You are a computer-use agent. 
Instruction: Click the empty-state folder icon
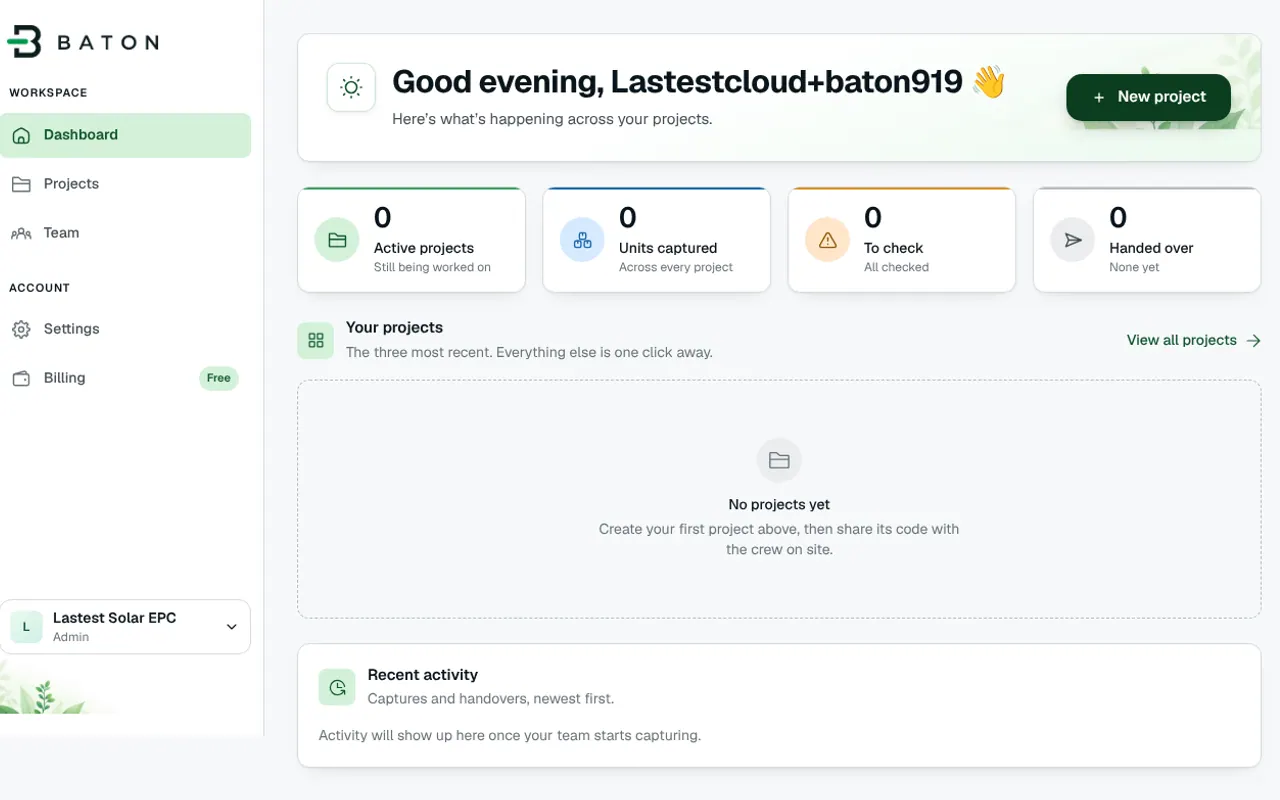[779, 460]
